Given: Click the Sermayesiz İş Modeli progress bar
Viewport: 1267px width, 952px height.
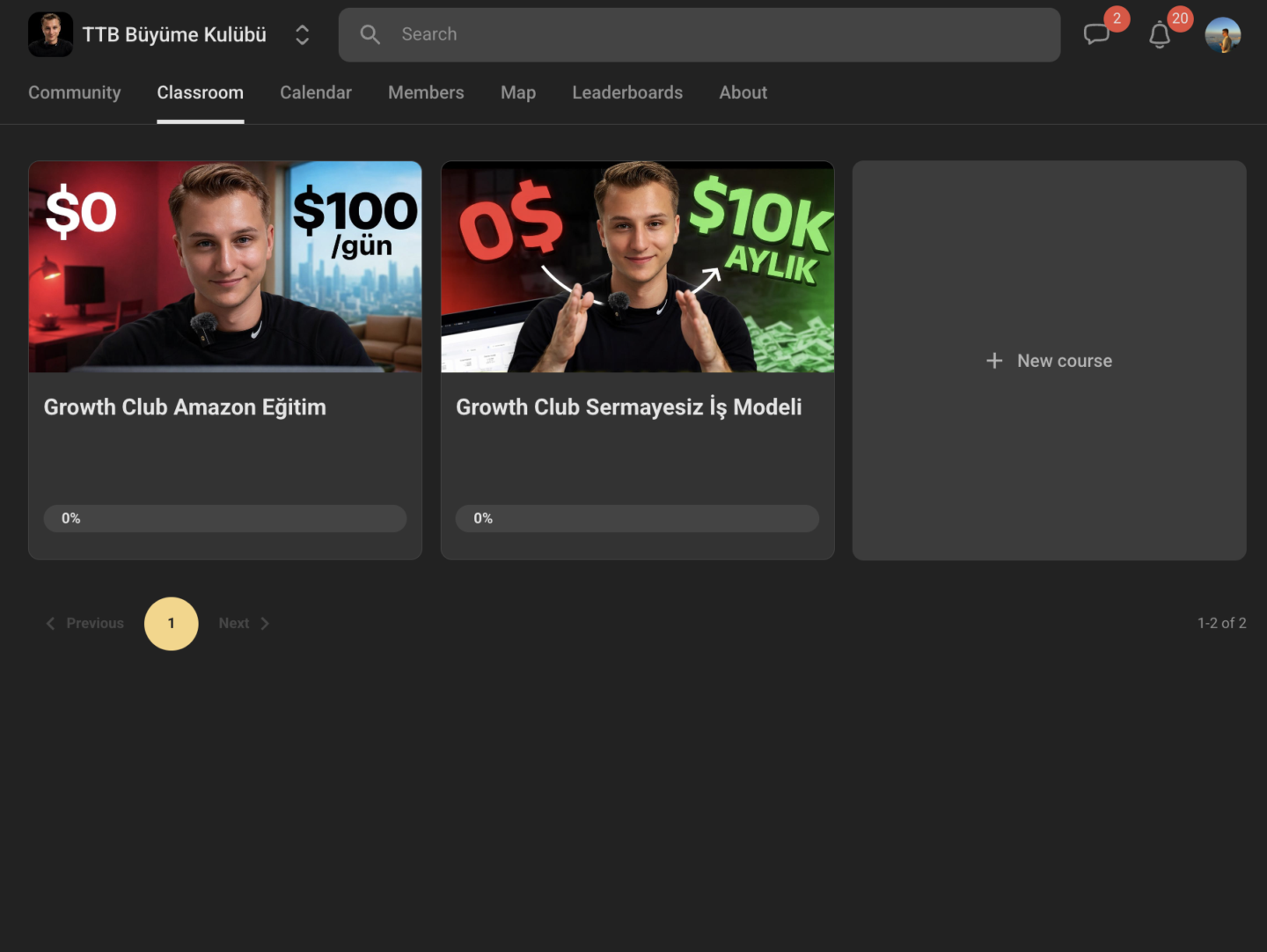Looking at the screenshot, I should [637, 518].
